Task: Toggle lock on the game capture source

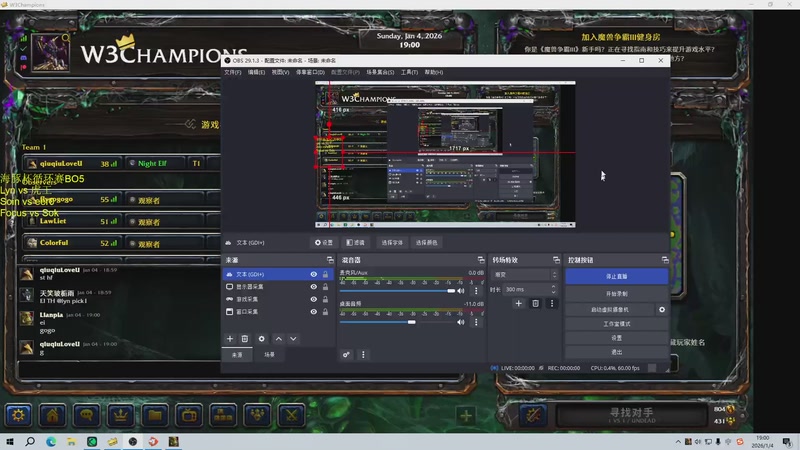Action: tap(326, 299)
